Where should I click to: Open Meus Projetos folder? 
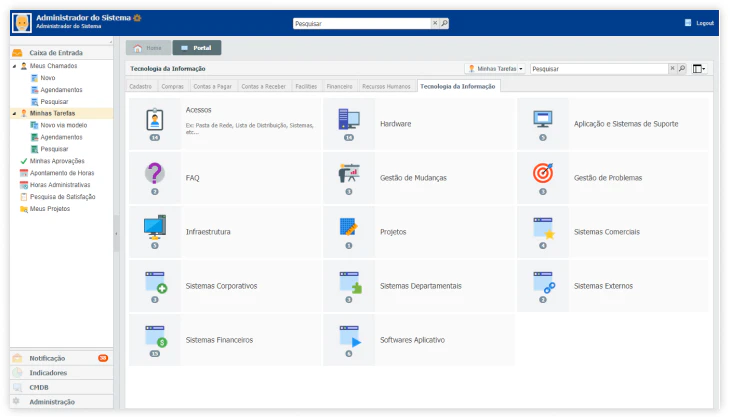45,209
